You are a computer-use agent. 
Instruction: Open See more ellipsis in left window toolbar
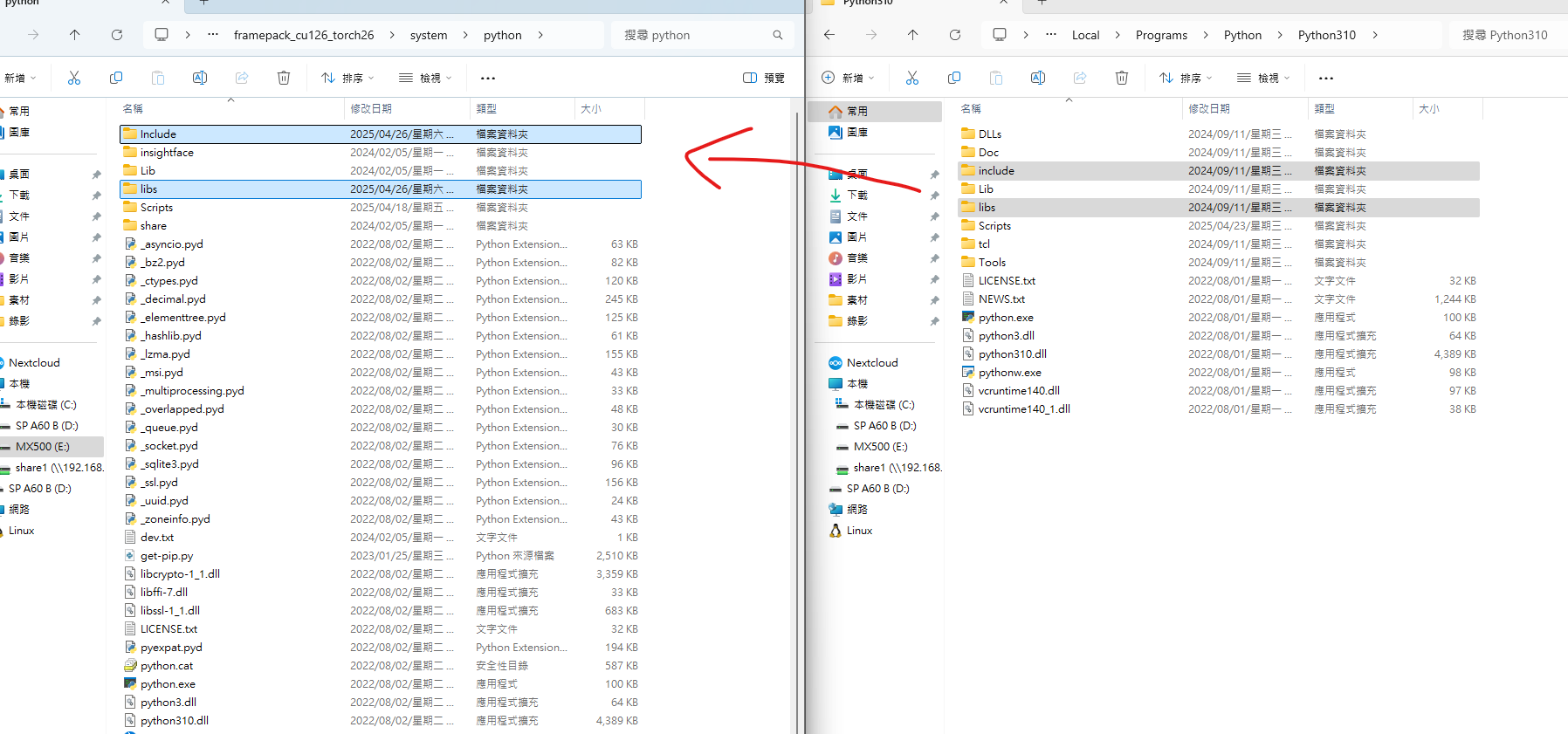point(488,78)
